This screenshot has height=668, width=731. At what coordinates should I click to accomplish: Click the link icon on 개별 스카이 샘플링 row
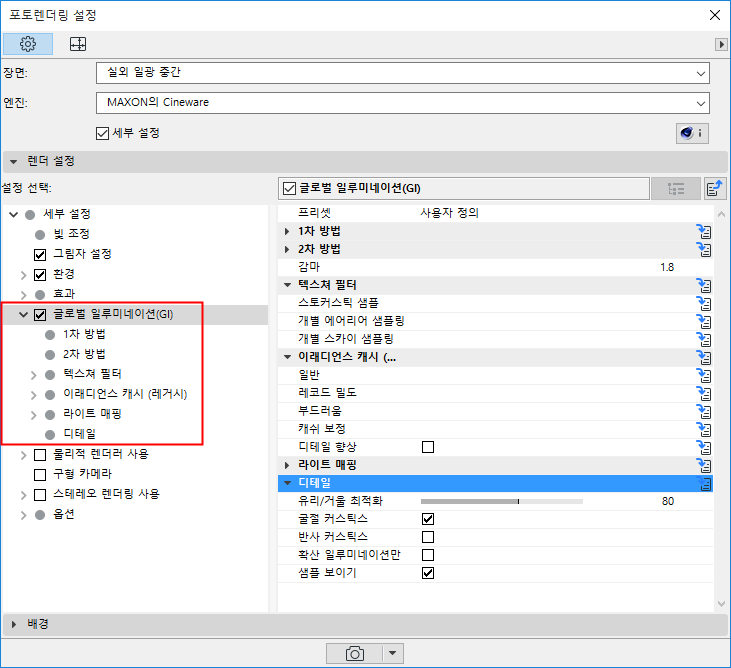click(704, 339)
